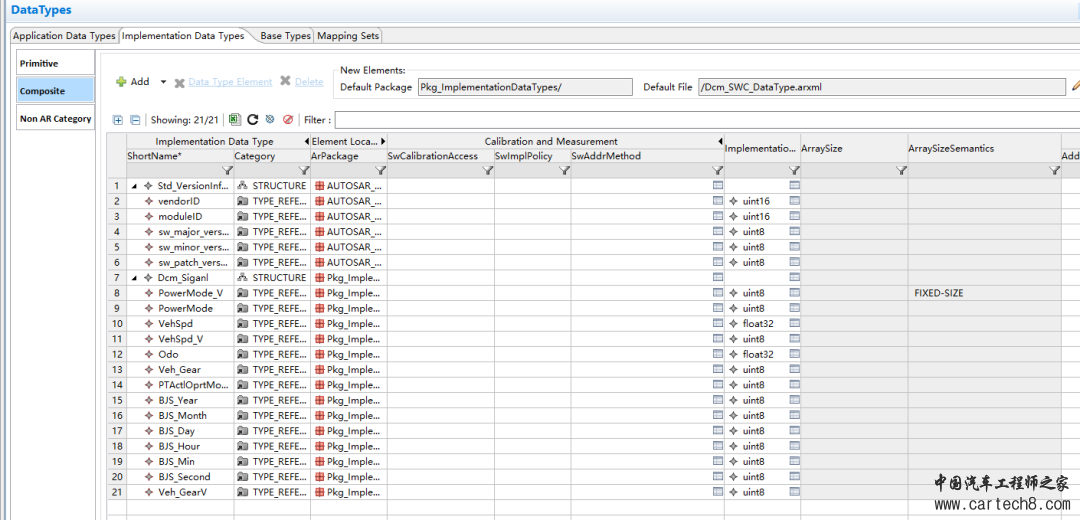Open the SwCalibrationAccess column filter
This screenshot has width=1080, height=520.
488,170
